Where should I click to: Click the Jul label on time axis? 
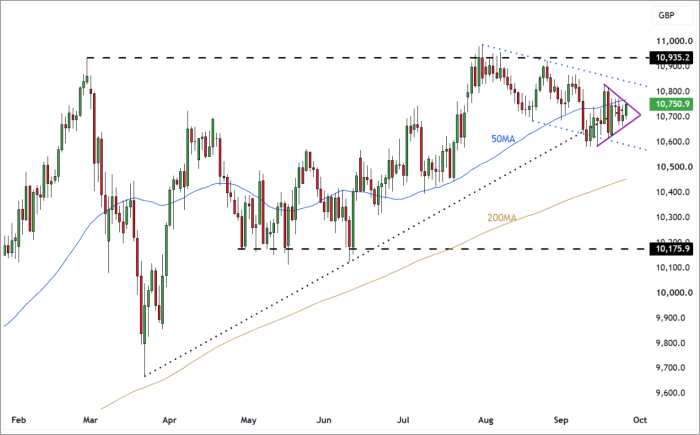tap(403, 420)
